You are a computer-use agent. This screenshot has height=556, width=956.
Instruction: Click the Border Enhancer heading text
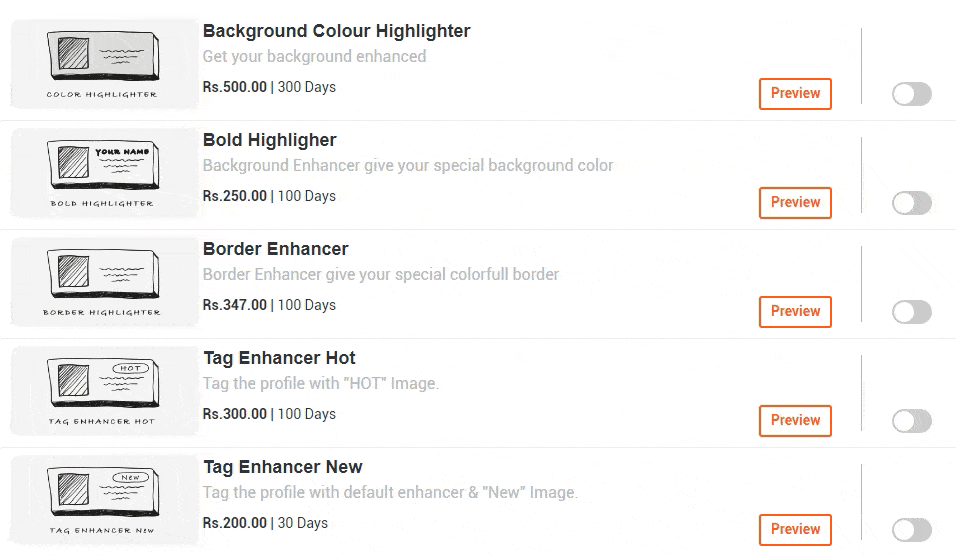[x=276, y=249]
